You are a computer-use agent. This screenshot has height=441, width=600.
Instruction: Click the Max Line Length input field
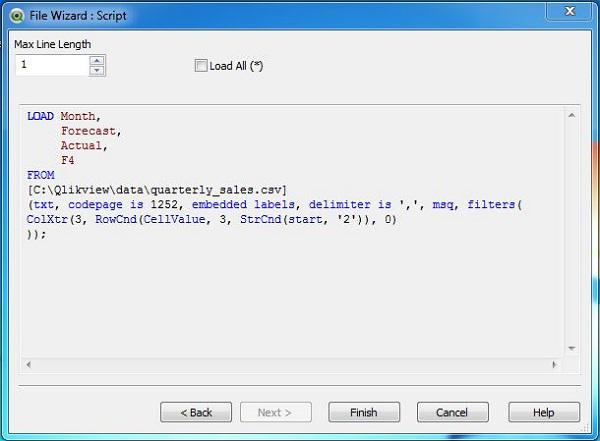click(52, 65)
